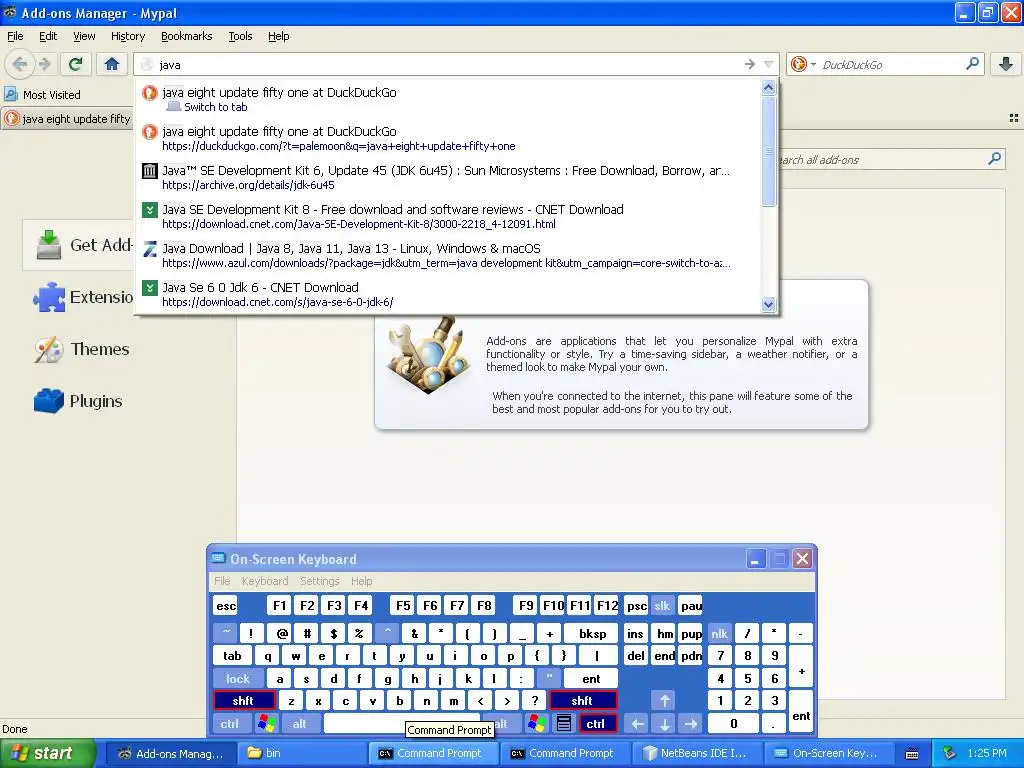Click the keyboard icon in system tray

(912, 754)
